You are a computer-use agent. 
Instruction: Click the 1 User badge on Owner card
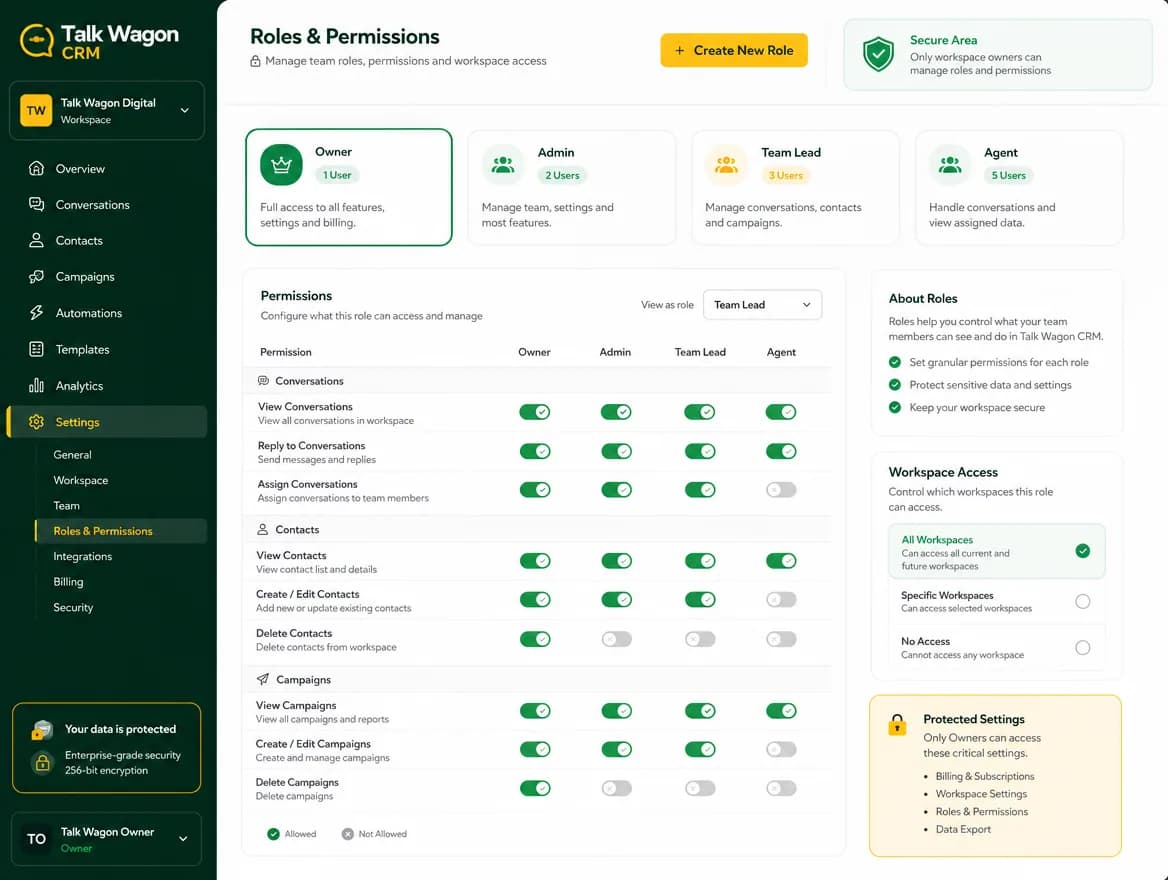pyautogui.click(x=337, y=174)
